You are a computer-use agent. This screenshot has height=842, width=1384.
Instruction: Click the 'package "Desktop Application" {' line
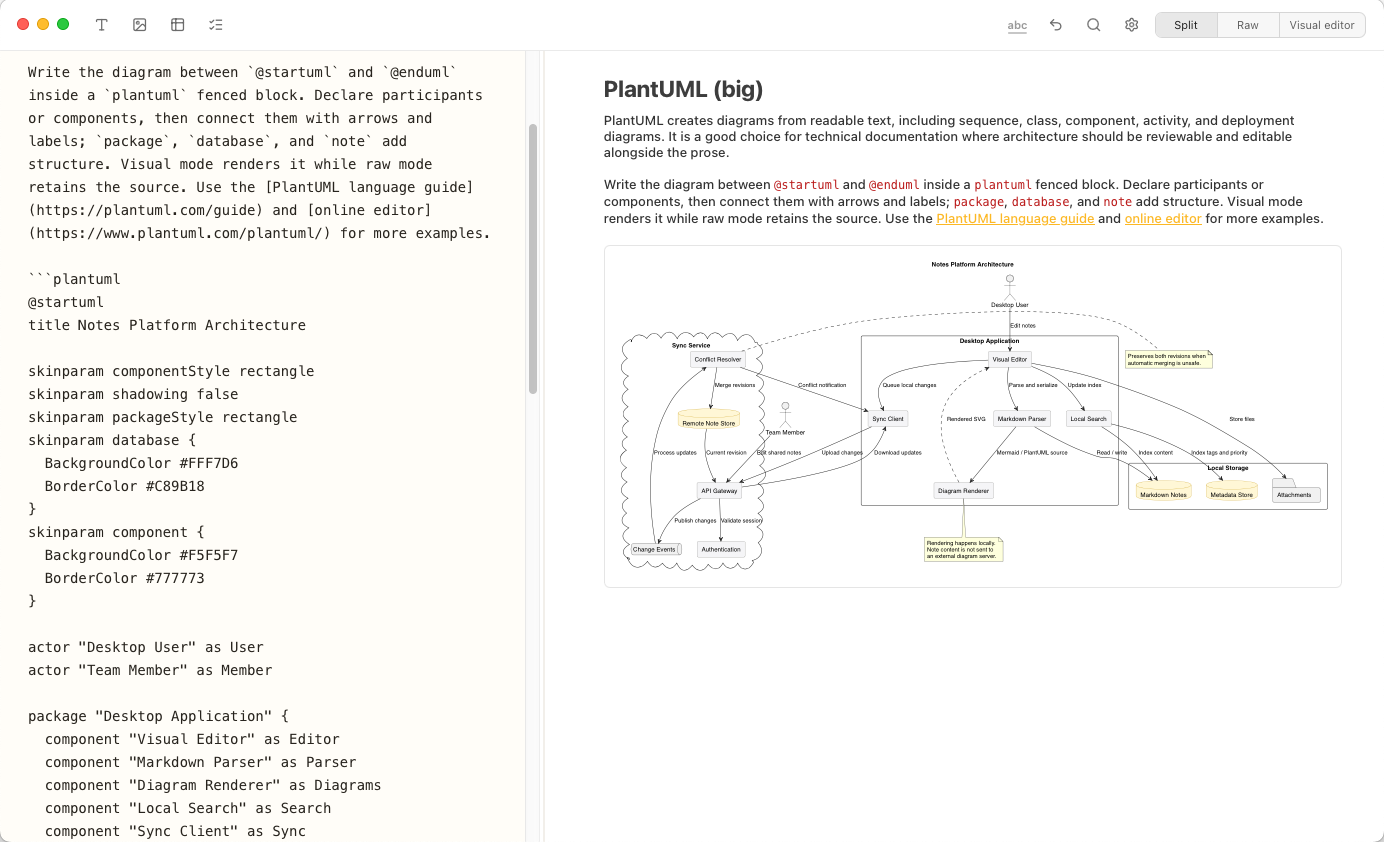coord(158,716)
